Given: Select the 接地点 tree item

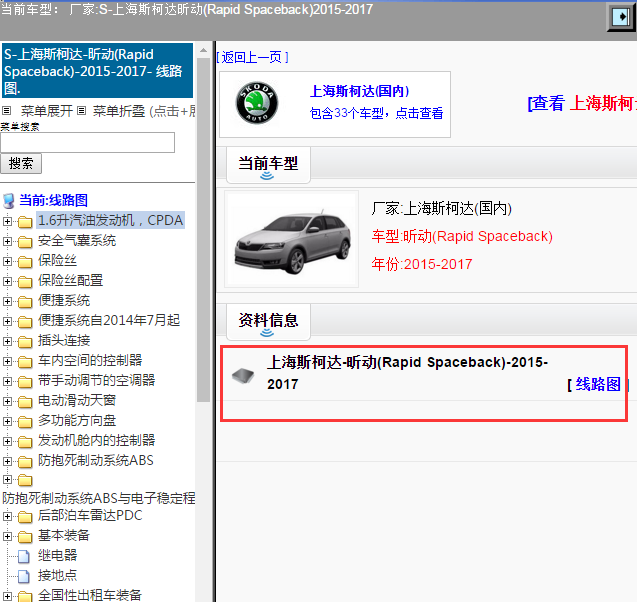Looking at the screenshot, I should click(57, 575).
